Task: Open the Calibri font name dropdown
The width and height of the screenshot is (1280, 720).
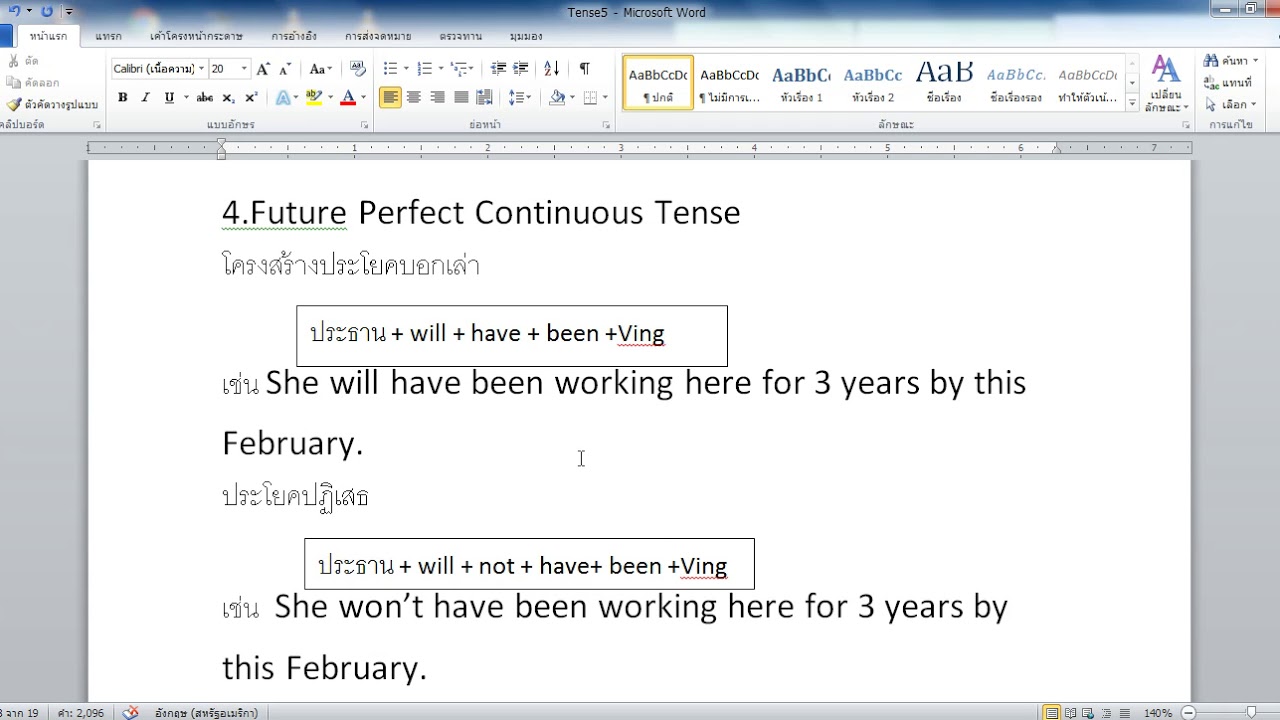Action: [201, 69]
